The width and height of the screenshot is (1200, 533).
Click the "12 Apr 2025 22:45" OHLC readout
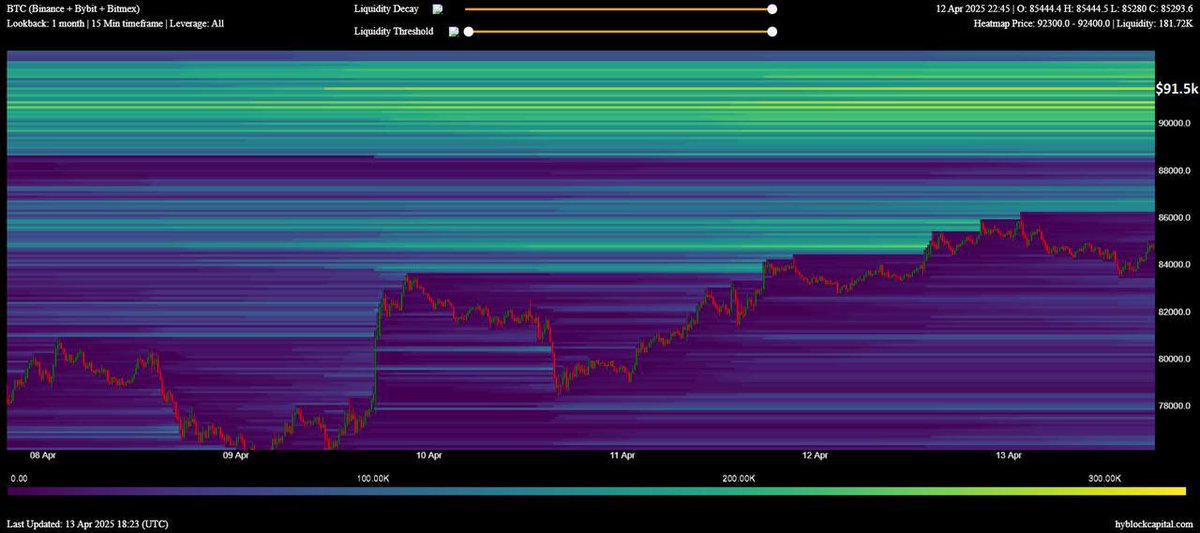[x=1063, y=8]
